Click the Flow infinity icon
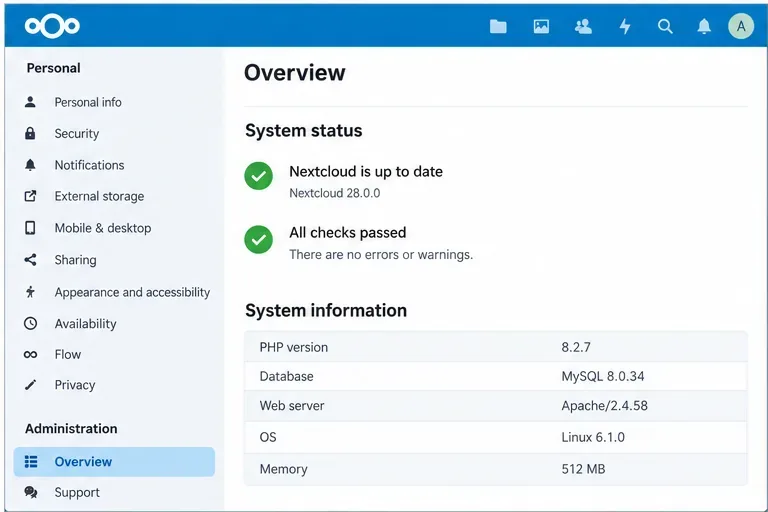The width and height of the screenshot is (768, 512). [x=30, y=354]
